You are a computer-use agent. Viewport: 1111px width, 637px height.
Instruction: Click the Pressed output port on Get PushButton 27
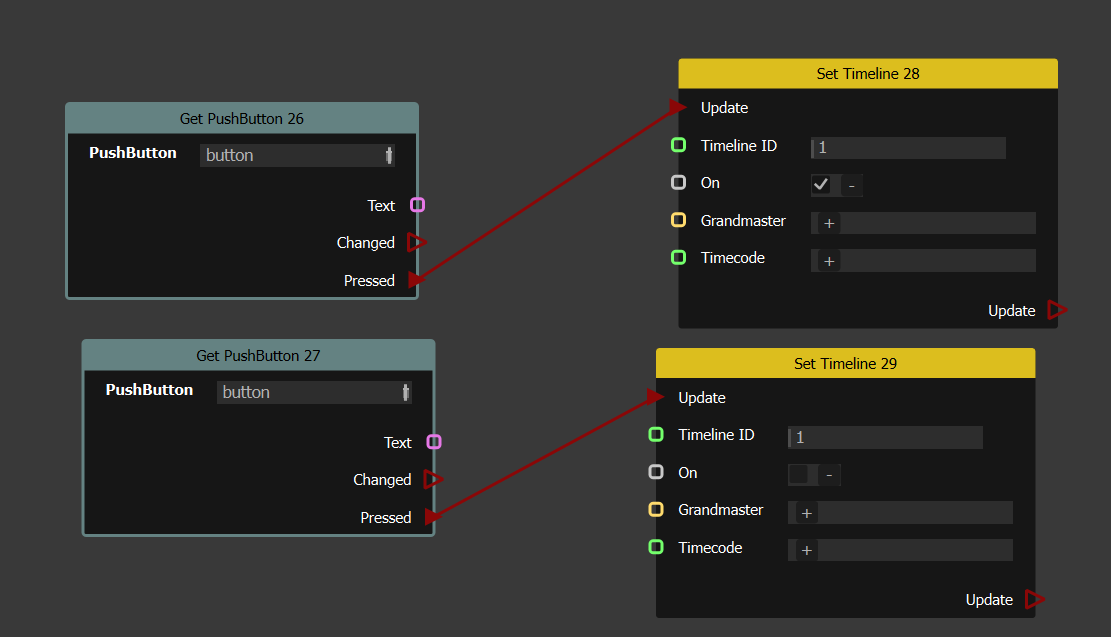point(433,517)
